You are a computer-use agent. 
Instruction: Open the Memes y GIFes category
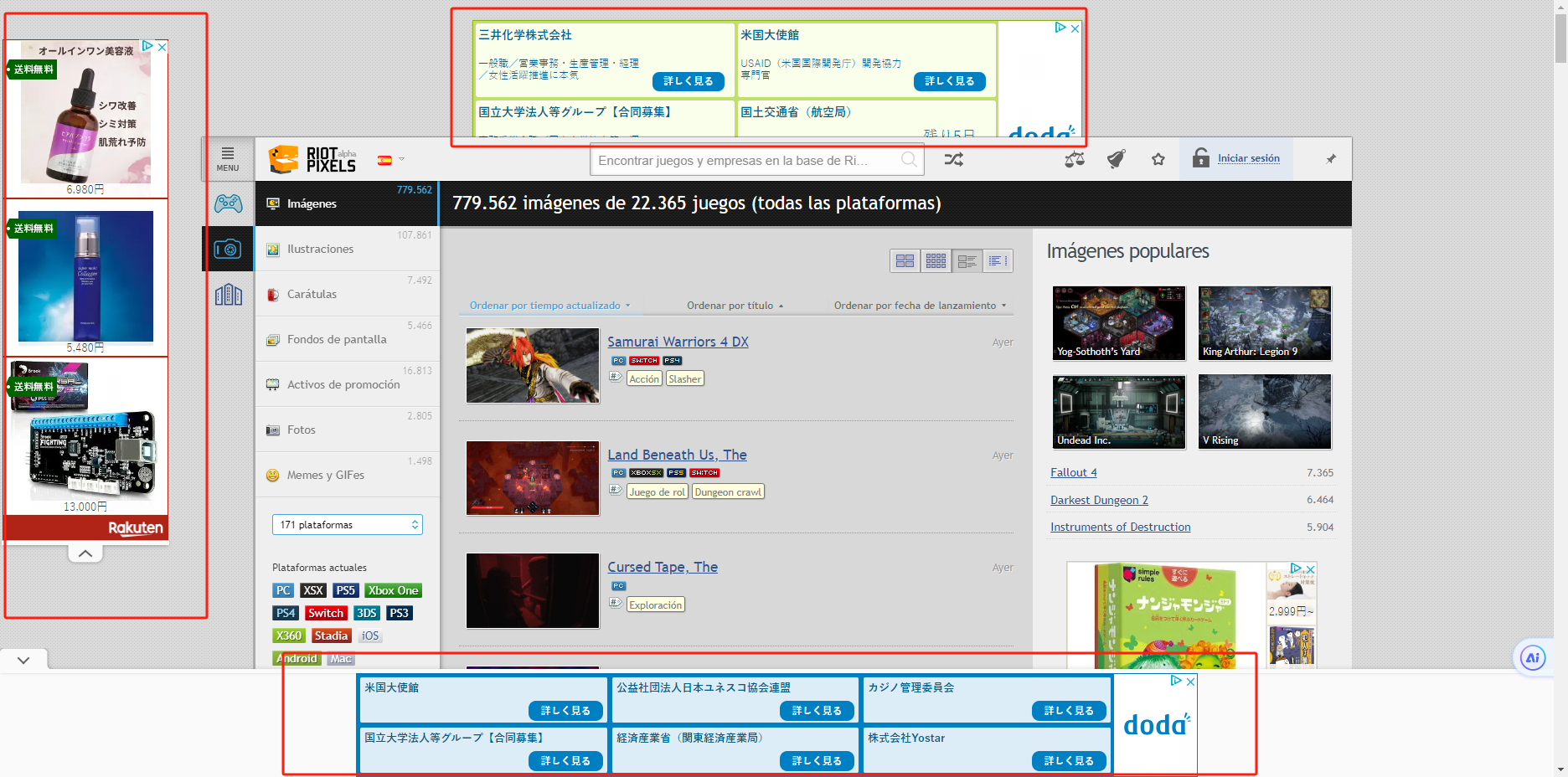[x=348, y=475]
